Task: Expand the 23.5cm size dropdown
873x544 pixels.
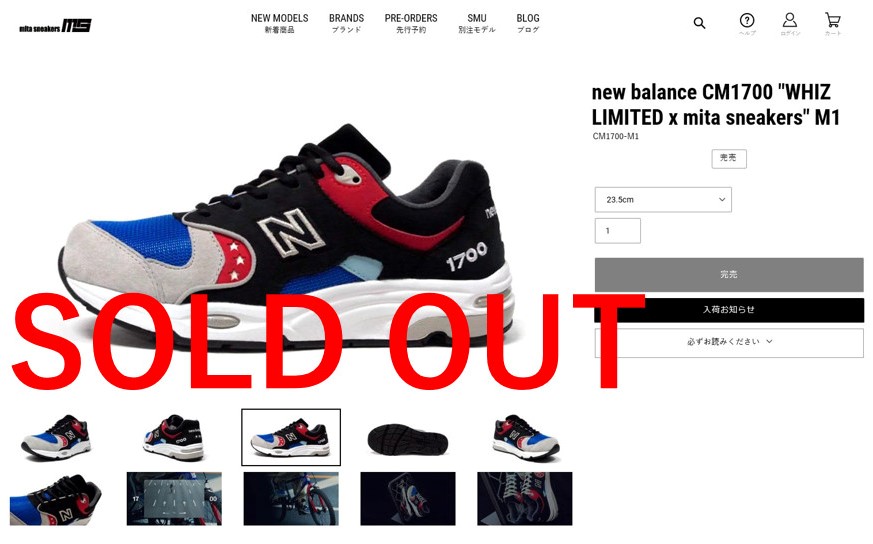Action: click(x=663, y=199)
